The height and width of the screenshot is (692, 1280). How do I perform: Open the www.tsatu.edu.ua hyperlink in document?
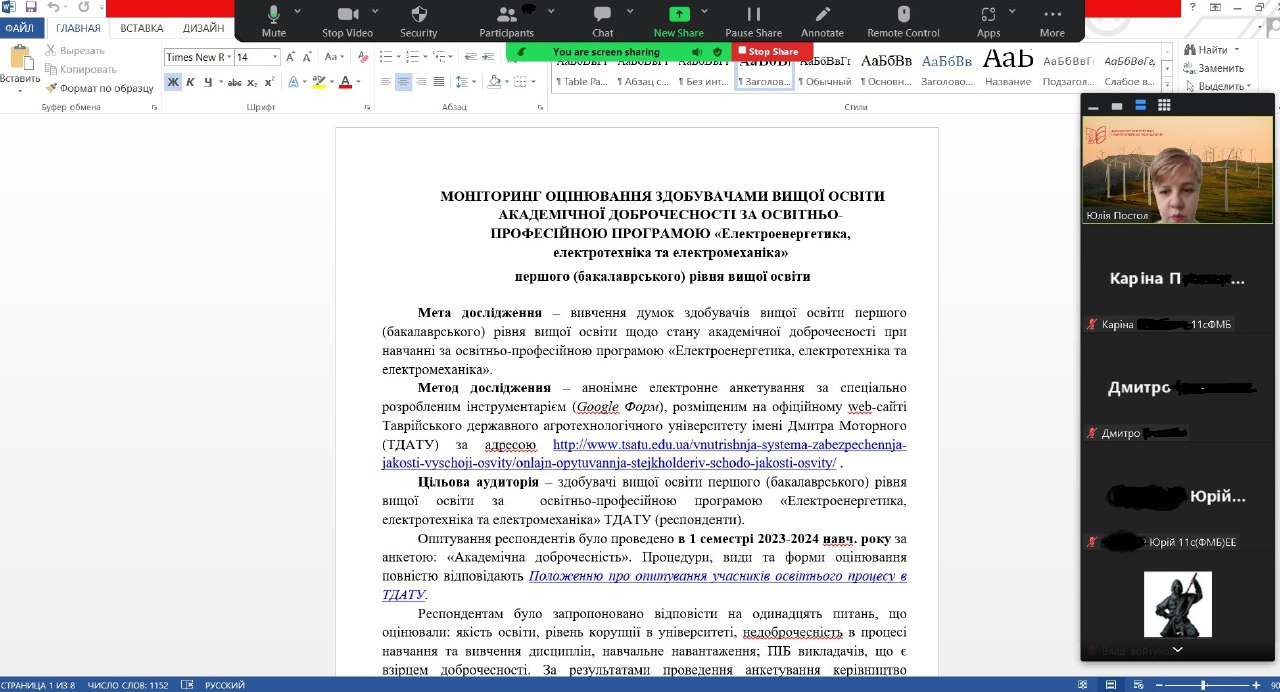pyautogui.click(x=644, y=453)
